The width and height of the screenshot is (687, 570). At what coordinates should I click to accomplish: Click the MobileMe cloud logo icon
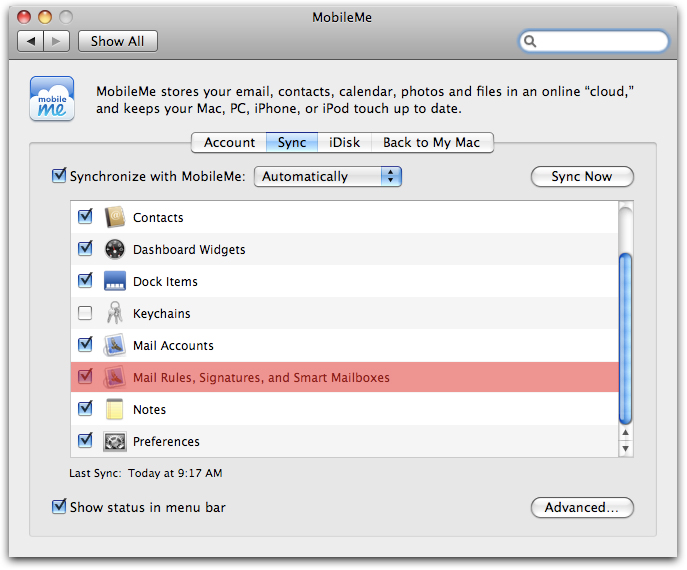coord(52,99)
